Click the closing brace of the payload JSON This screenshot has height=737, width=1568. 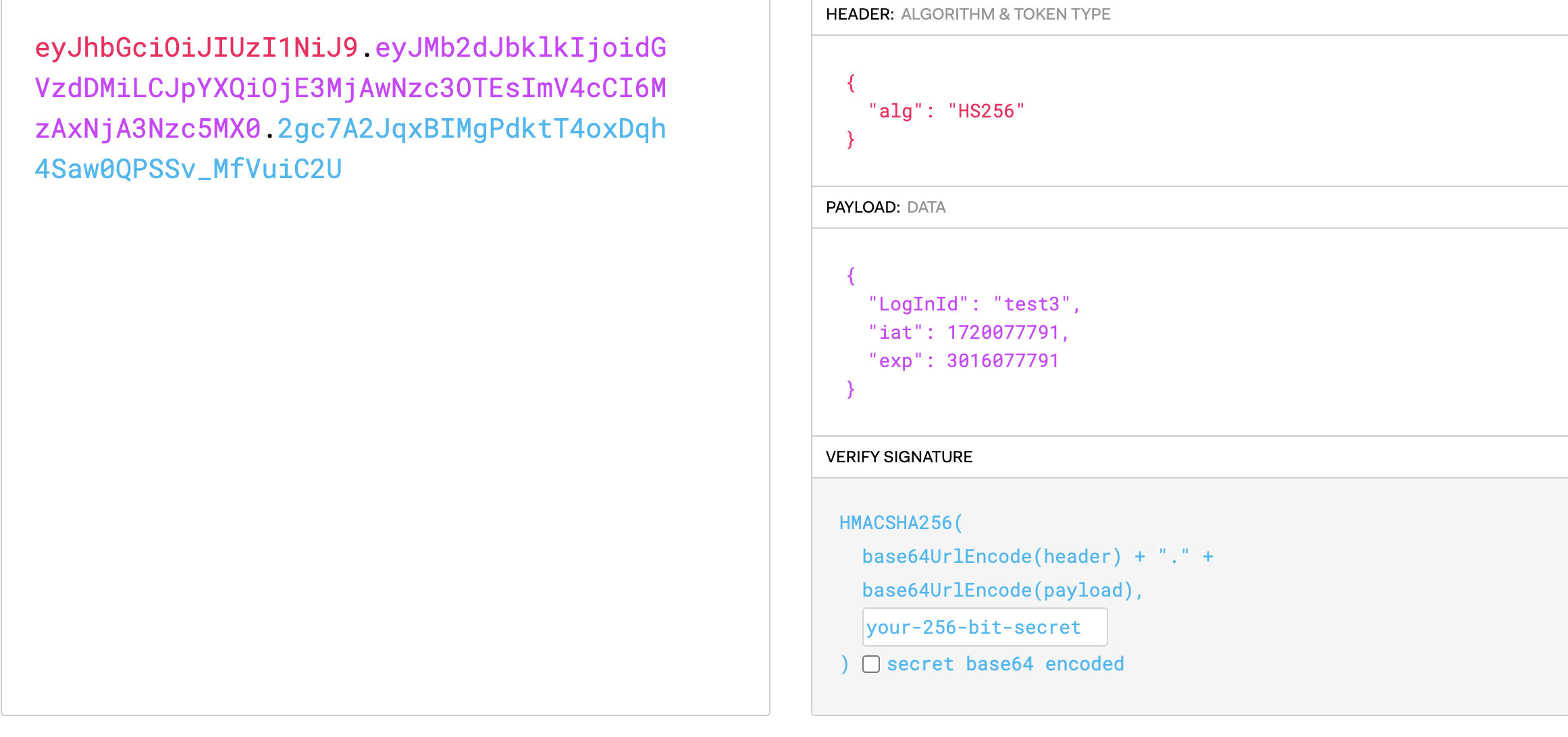click(850, 389)
